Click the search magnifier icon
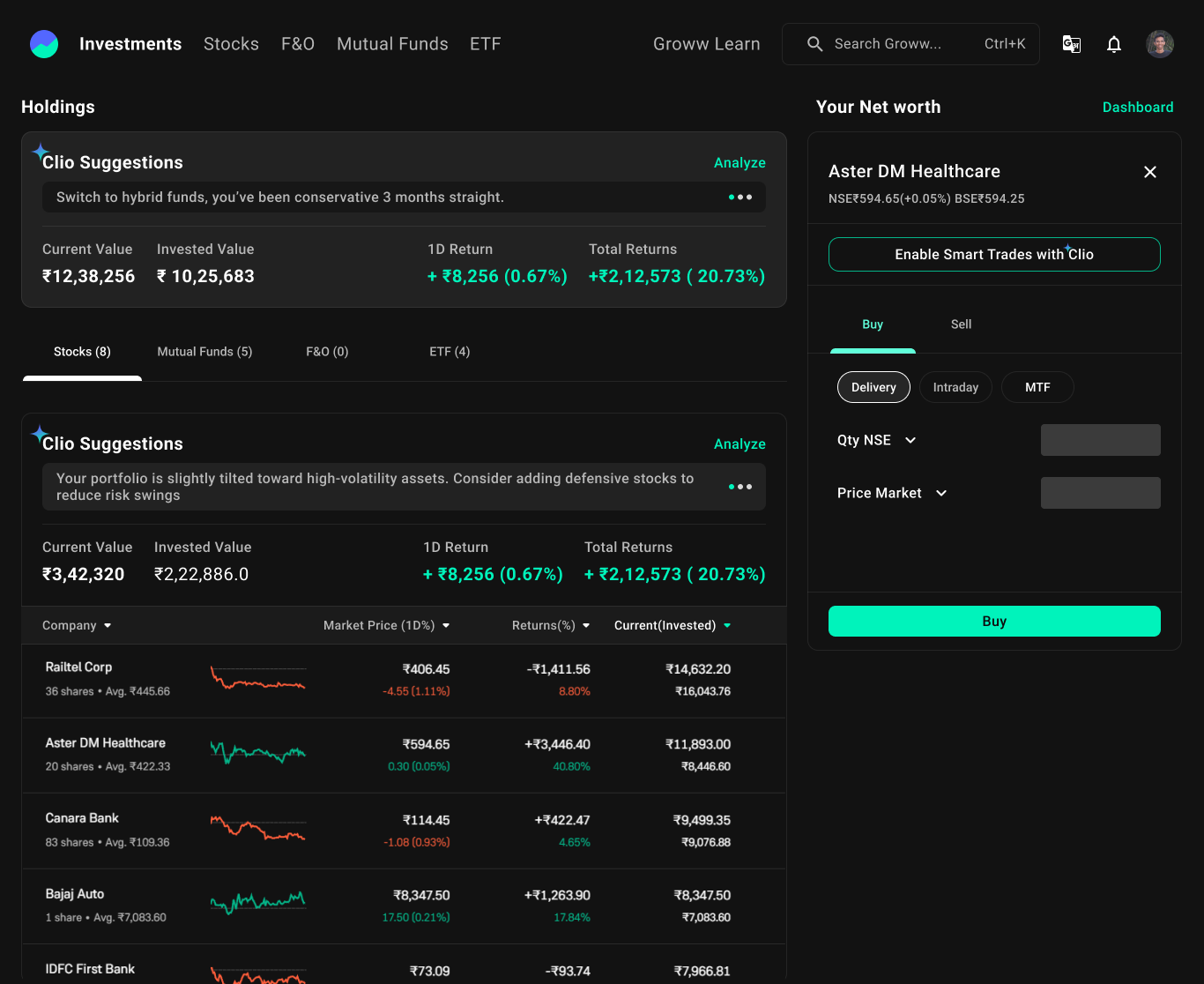1204x984 pixels. [815, 44]
